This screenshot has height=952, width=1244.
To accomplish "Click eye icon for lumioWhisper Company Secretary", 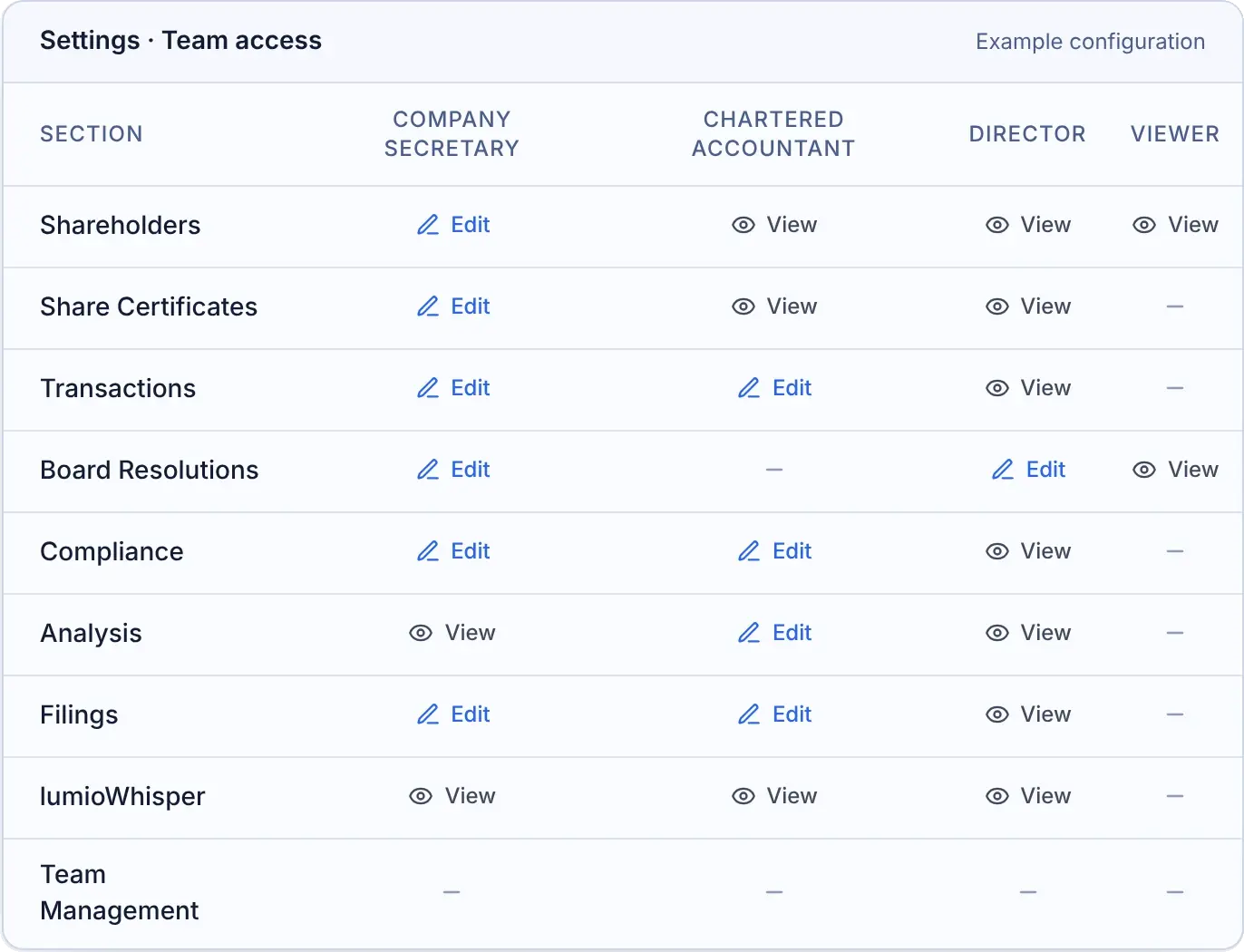I will tap(421, 796).
